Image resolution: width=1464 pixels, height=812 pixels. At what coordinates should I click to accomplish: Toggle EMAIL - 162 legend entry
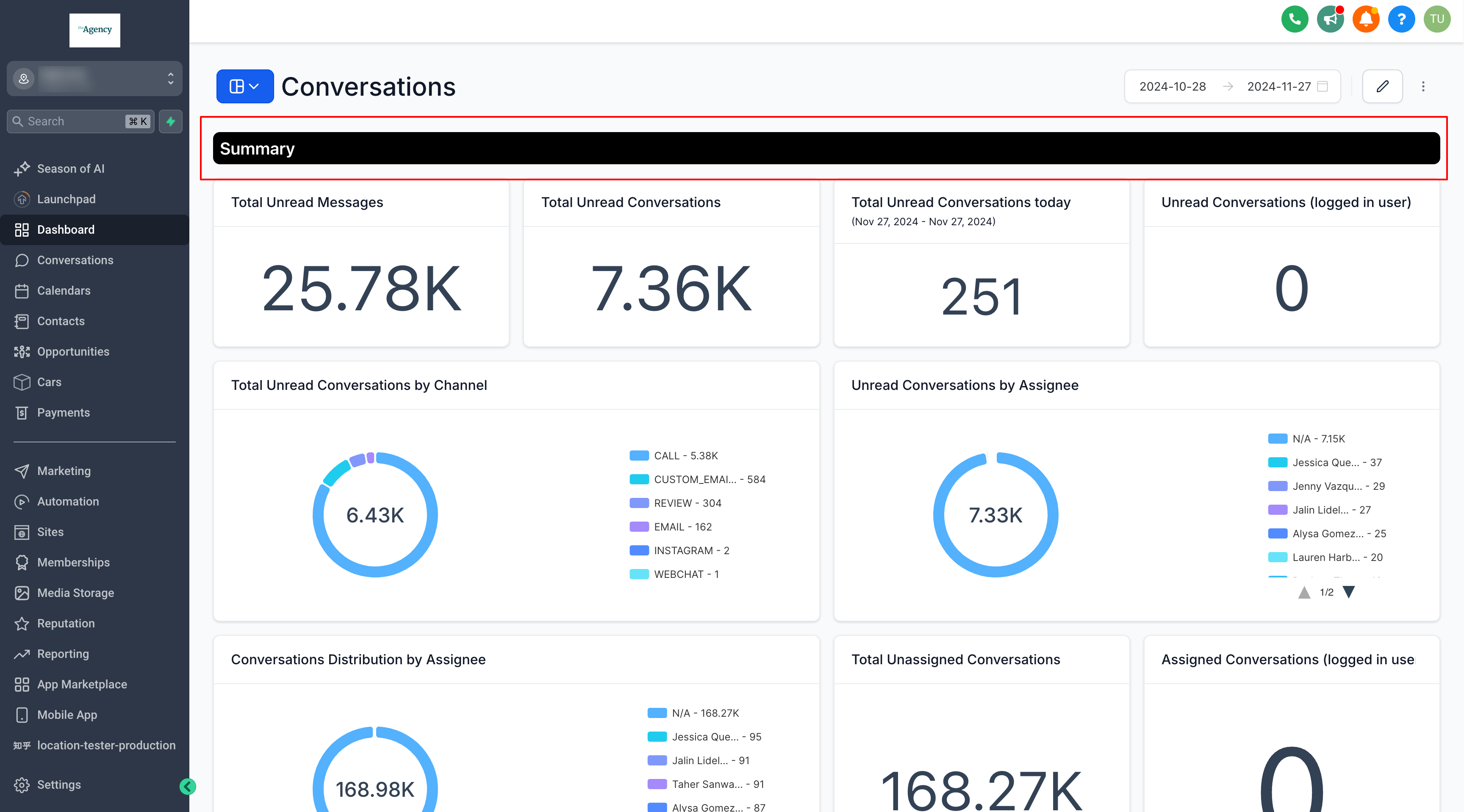[x=671, y=527]
